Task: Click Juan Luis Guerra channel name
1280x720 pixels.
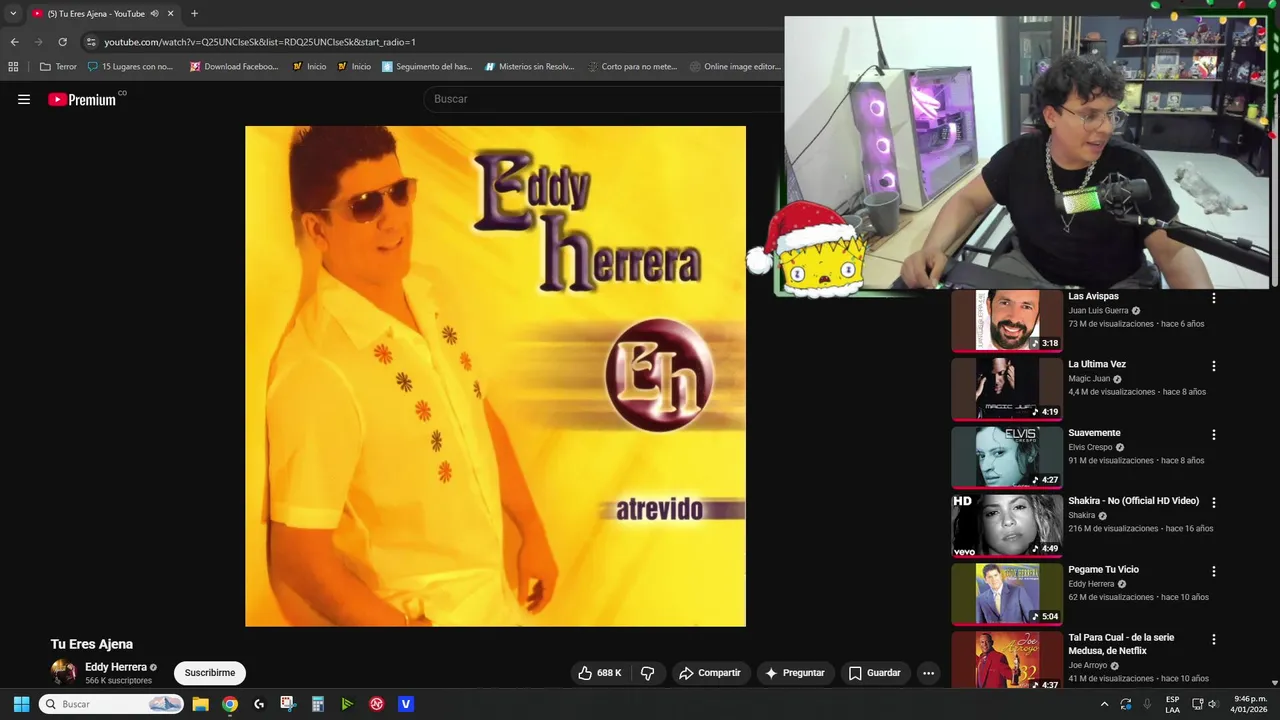Action: (x=1098, y=311)
